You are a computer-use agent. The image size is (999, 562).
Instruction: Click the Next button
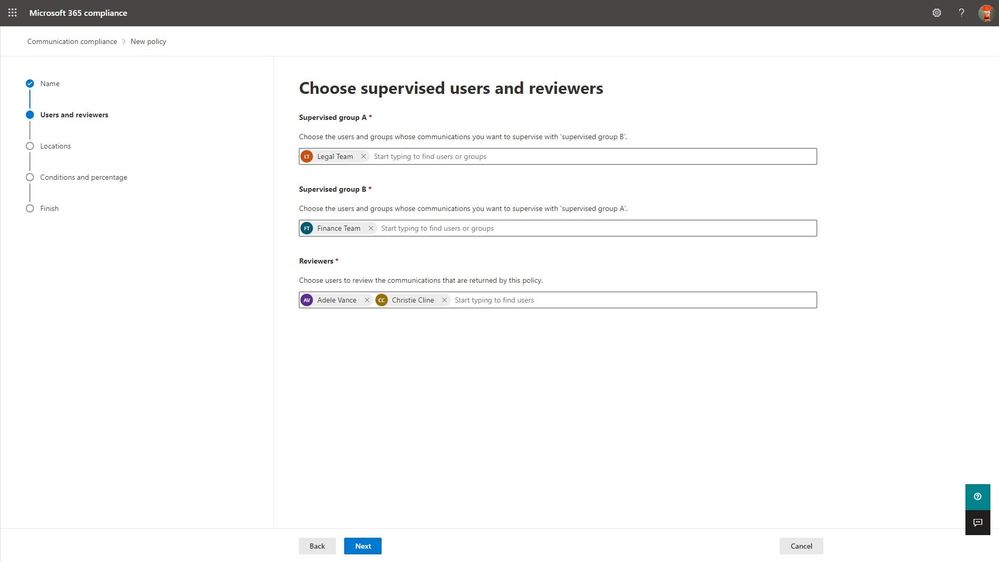tap(362, 546)
